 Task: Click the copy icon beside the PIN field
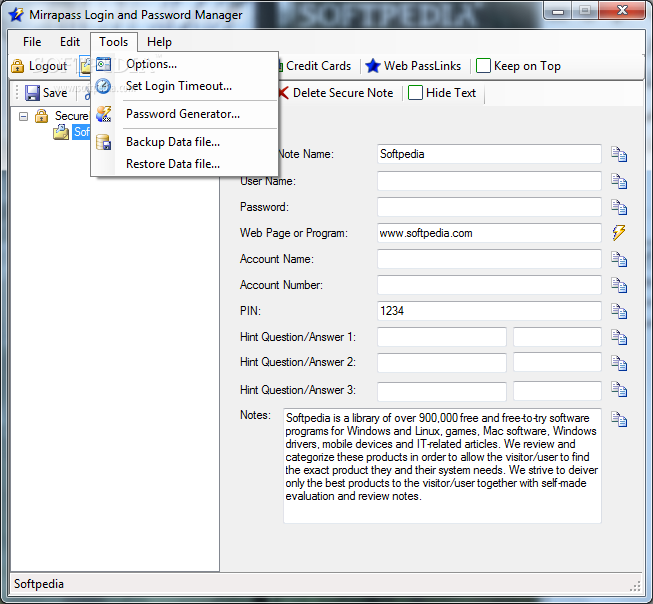click(x=619, y=311)
